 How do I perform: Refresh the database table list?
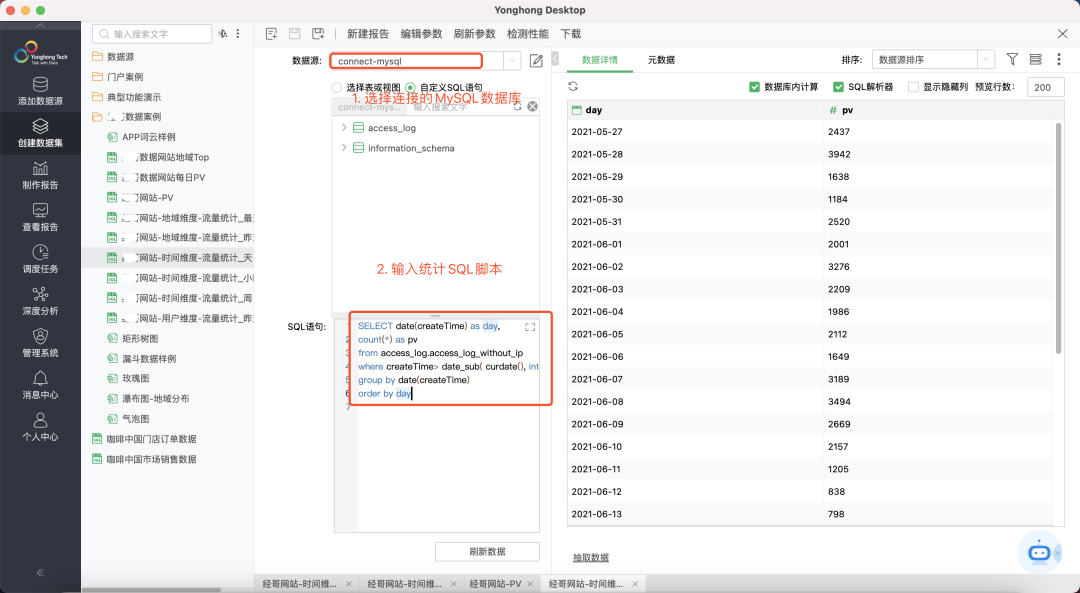click(x=517, y=107)
